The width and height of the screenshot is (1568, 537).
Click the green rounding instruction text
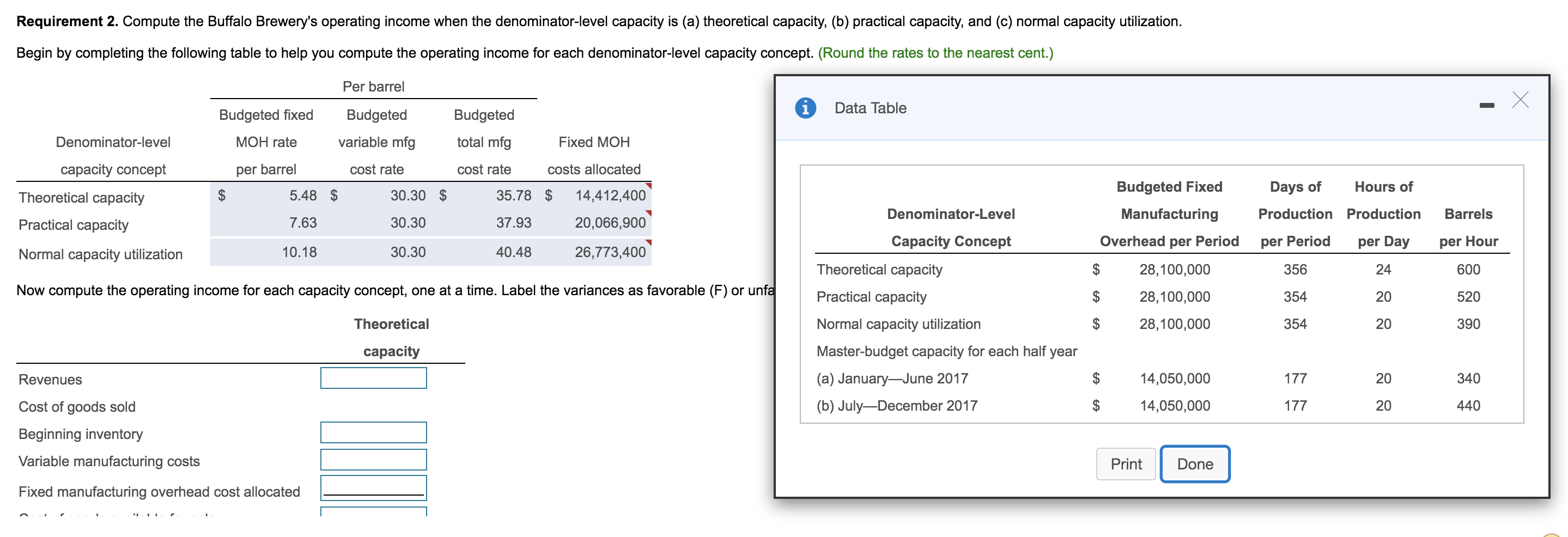[x=935, y=53]
